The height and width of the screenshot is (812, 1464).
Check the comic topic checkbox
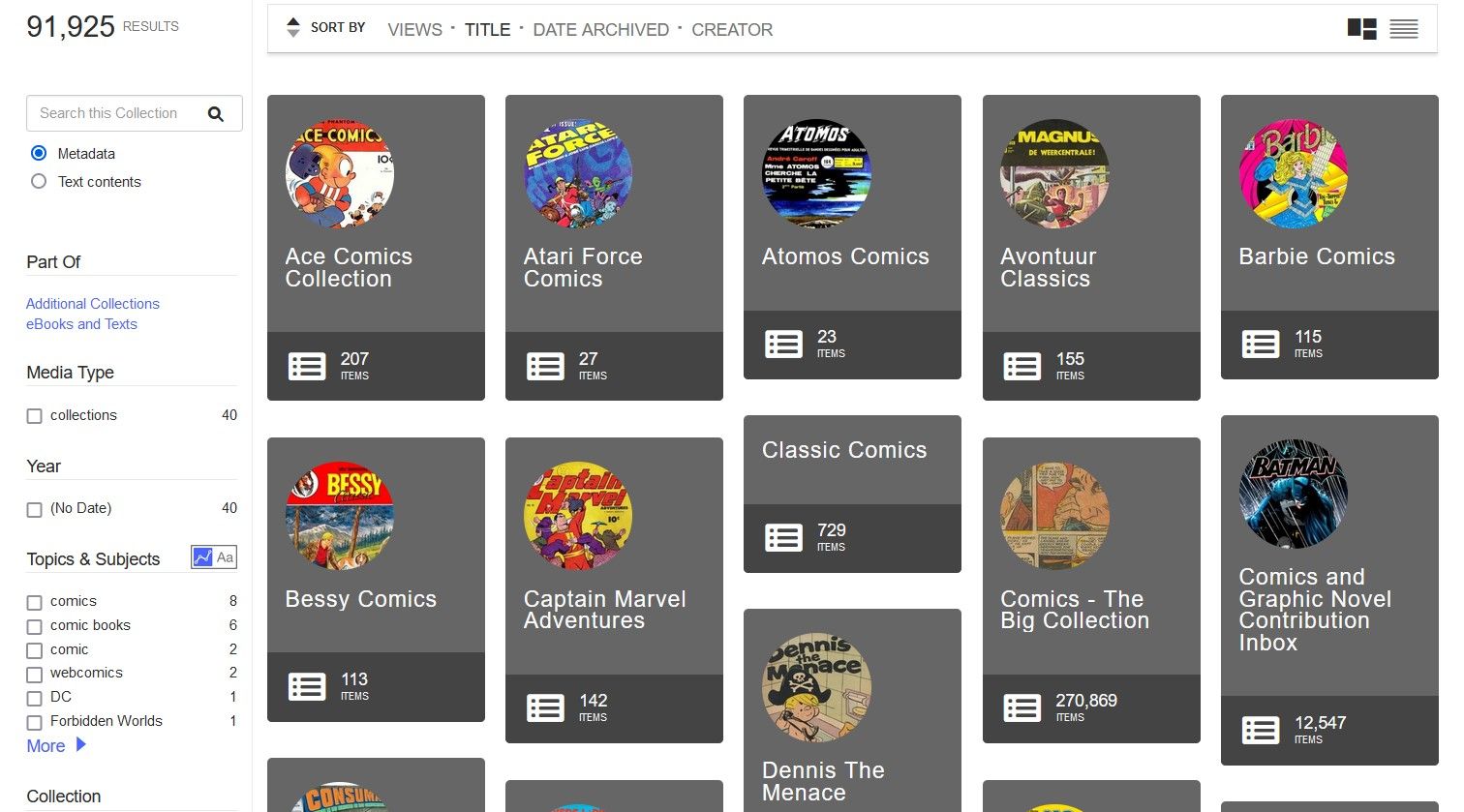(35, 650)
